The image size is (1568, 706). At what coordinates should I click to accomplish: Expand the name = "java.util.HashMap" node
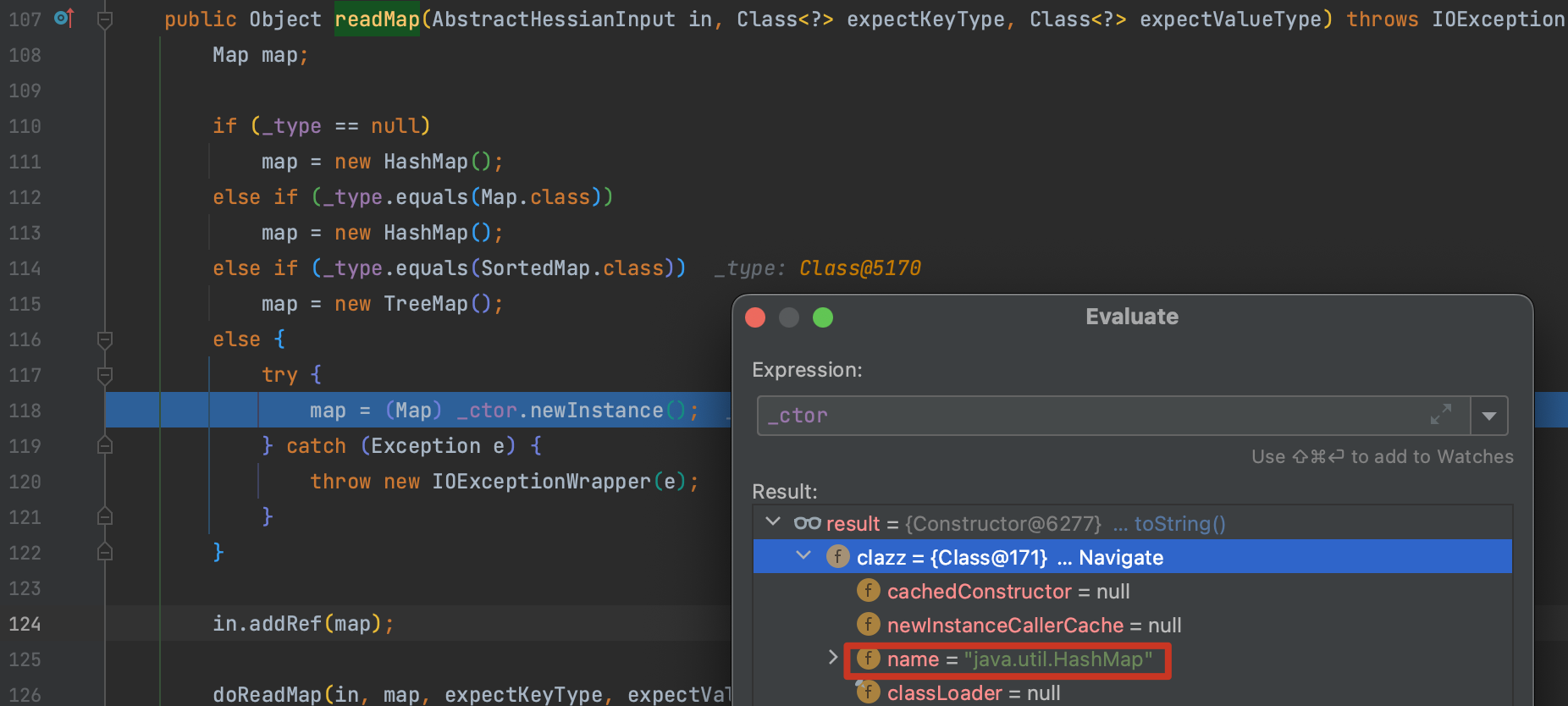tap(833, 658)
